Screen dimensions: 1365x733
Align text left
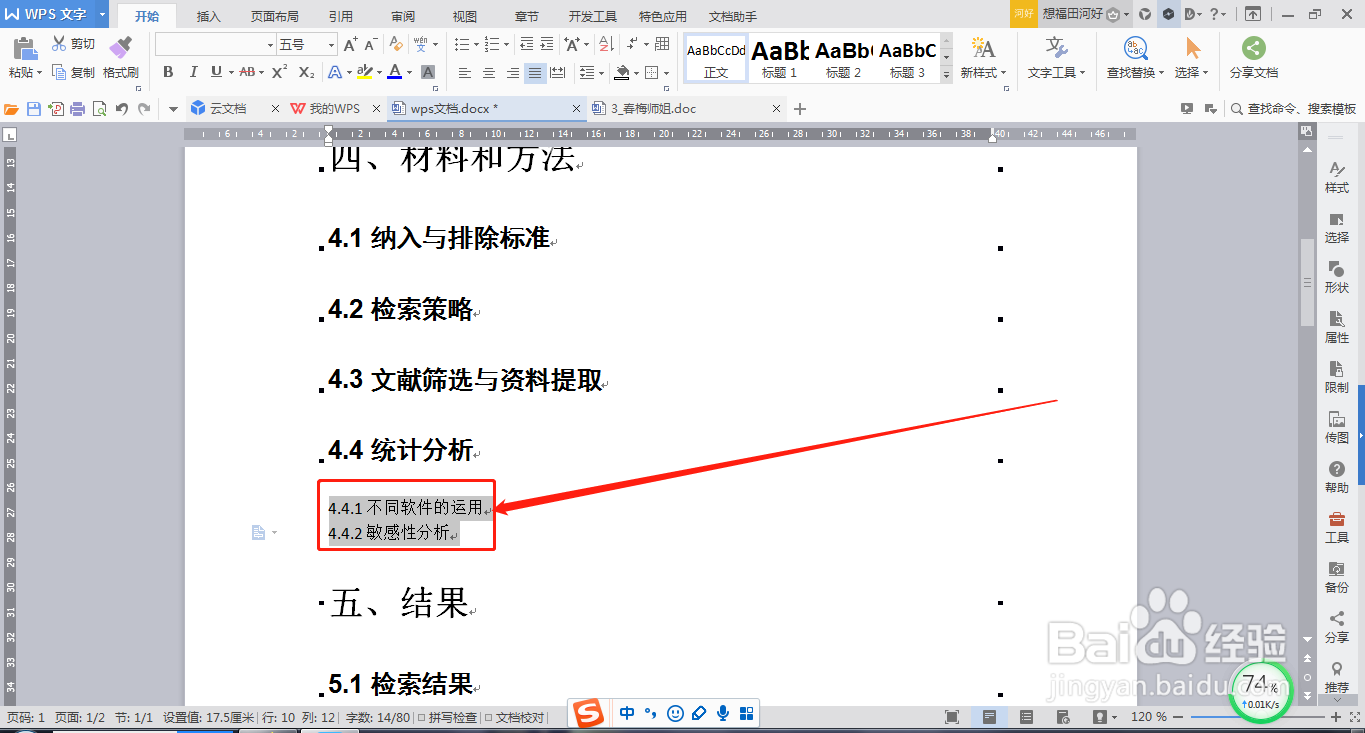pos(465,72)
